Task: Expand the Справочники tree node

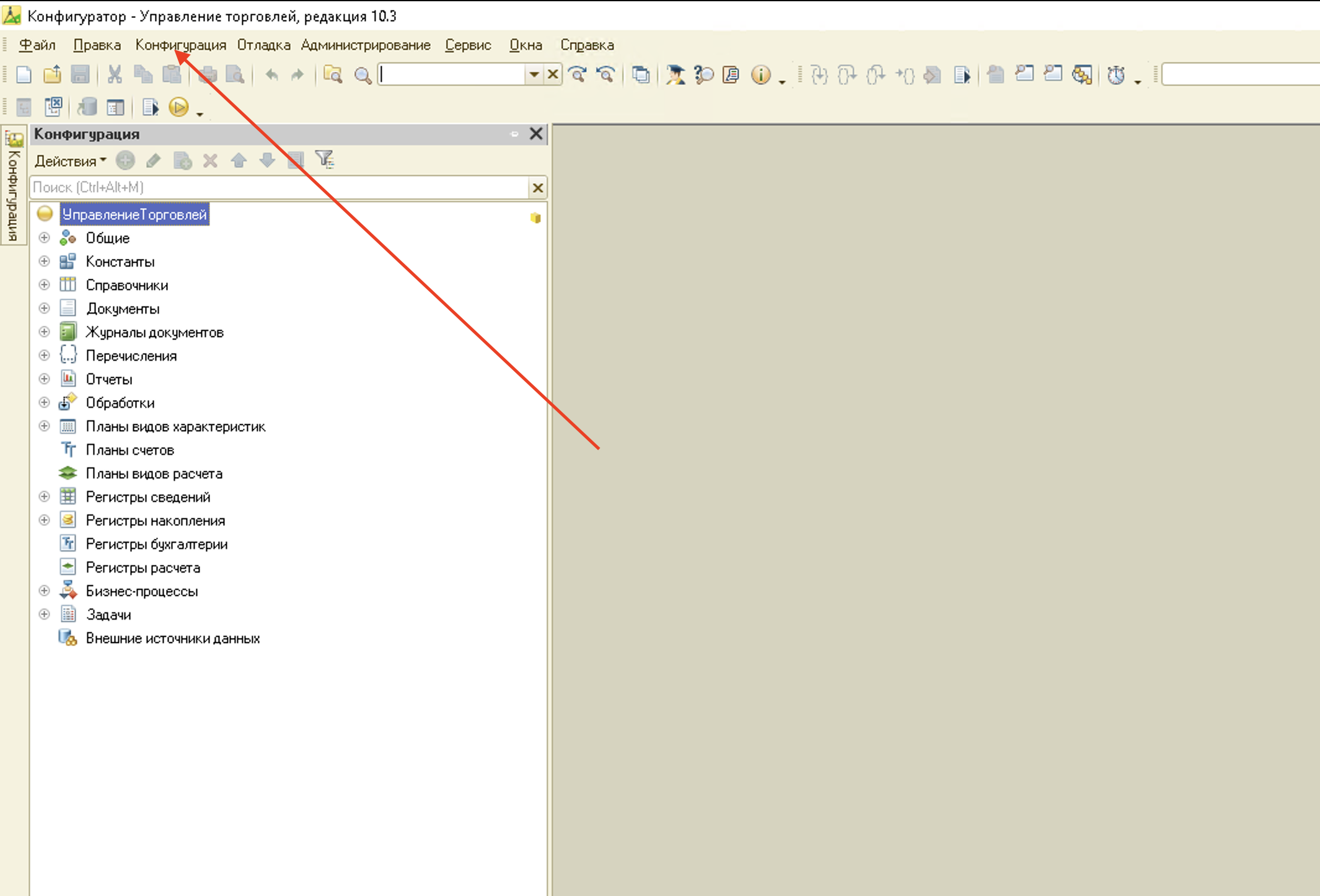Action: 44,285
